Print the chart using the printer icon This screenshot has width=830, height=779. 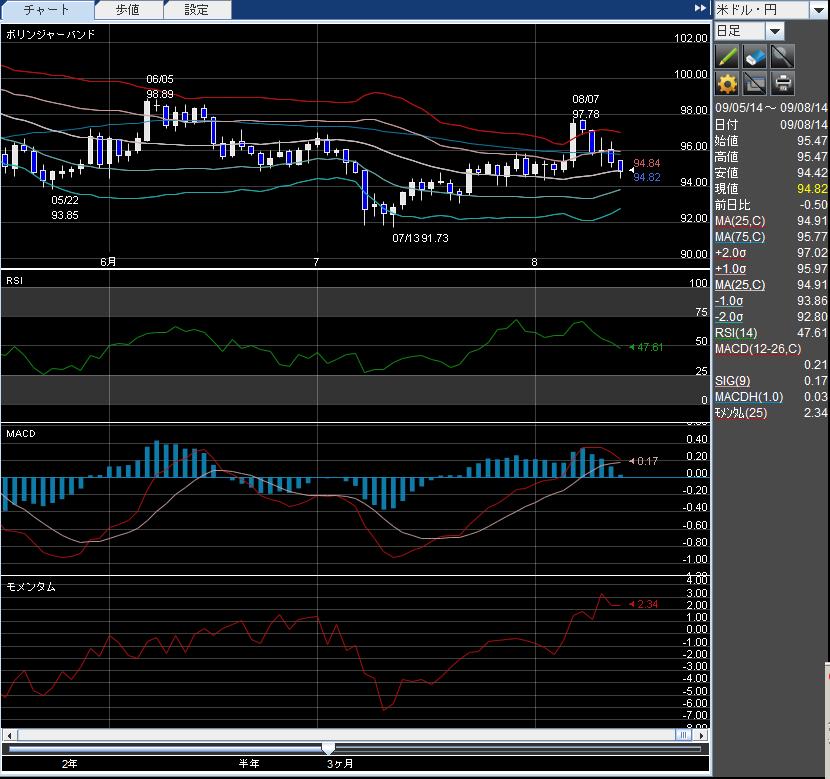click(x=783, y=83)
